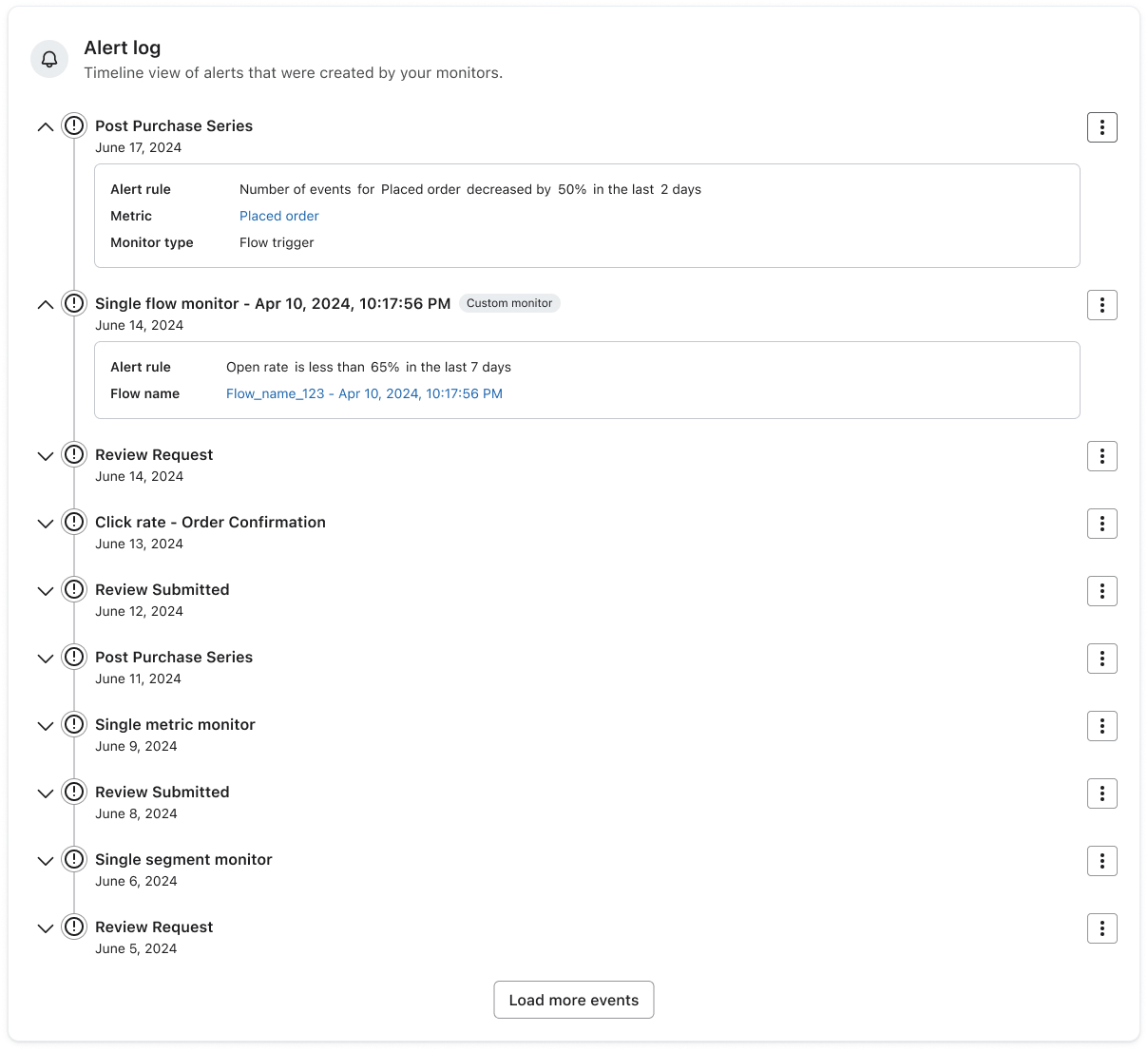Expand the Review Submitted June 12 alert
Viewport: 1148px width, 1051px height.
[x=45, y=589]
